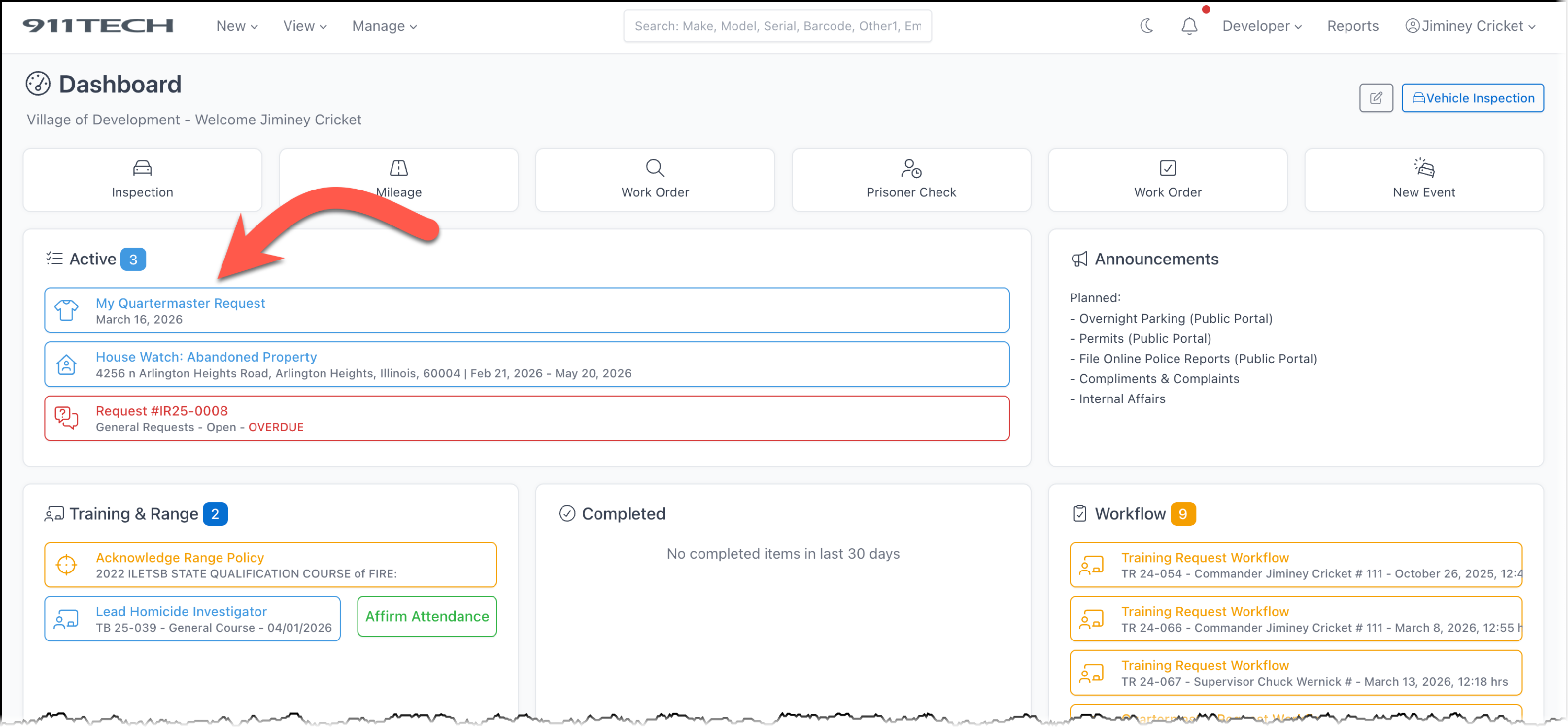Go to Reports page
The height and width of the screenshot is (727, 1568).
1353,26
